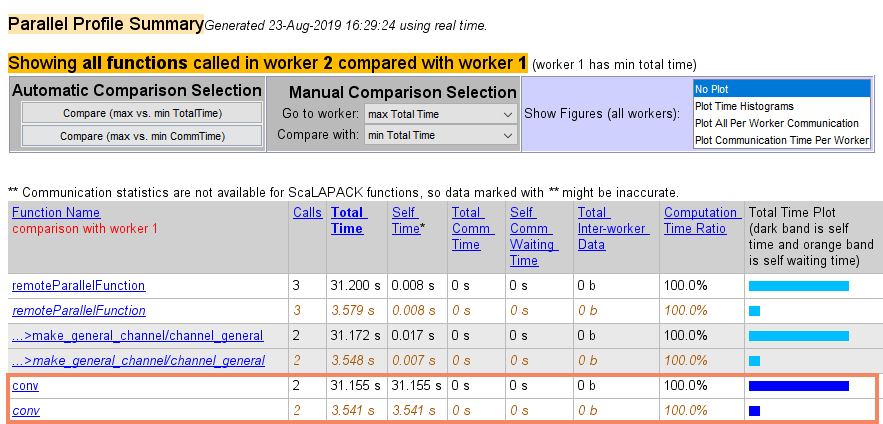Viewport: 883px width, 424px height.
Task: Open make_general_channel/channel_general function link
Action: (137, 336)
